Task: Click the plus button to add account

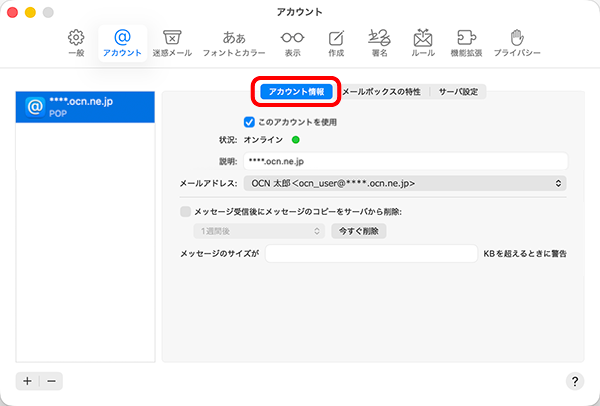Action: [x=28, y=380]
